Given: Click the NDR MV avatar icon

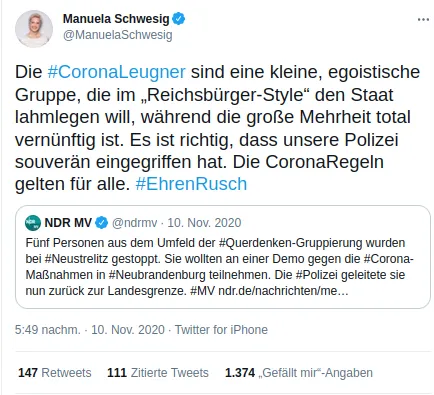Looking at the screenshot, I should (33, 223).
